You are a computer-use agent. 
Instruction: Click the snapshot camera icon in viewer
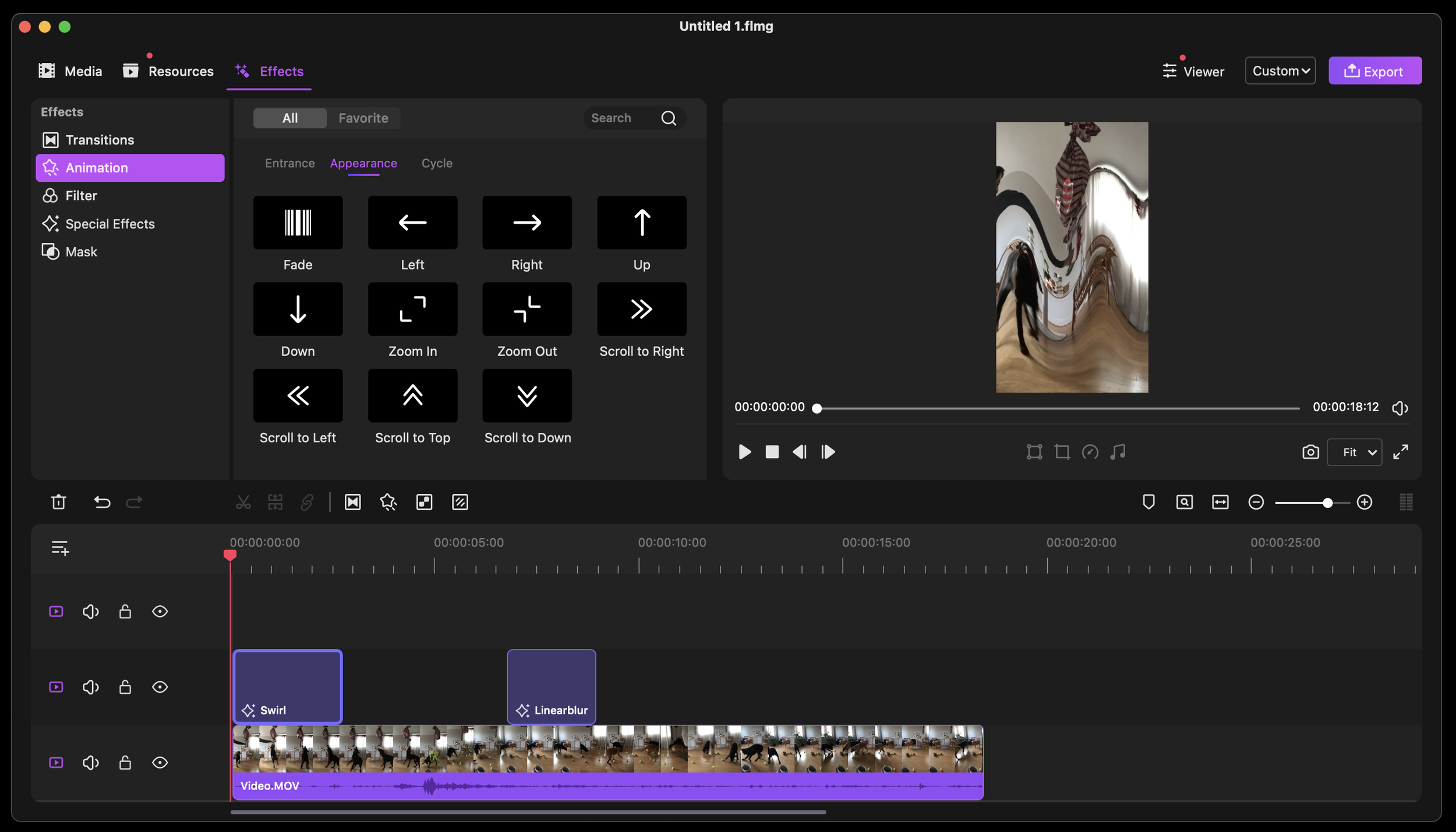[1310, 452]
